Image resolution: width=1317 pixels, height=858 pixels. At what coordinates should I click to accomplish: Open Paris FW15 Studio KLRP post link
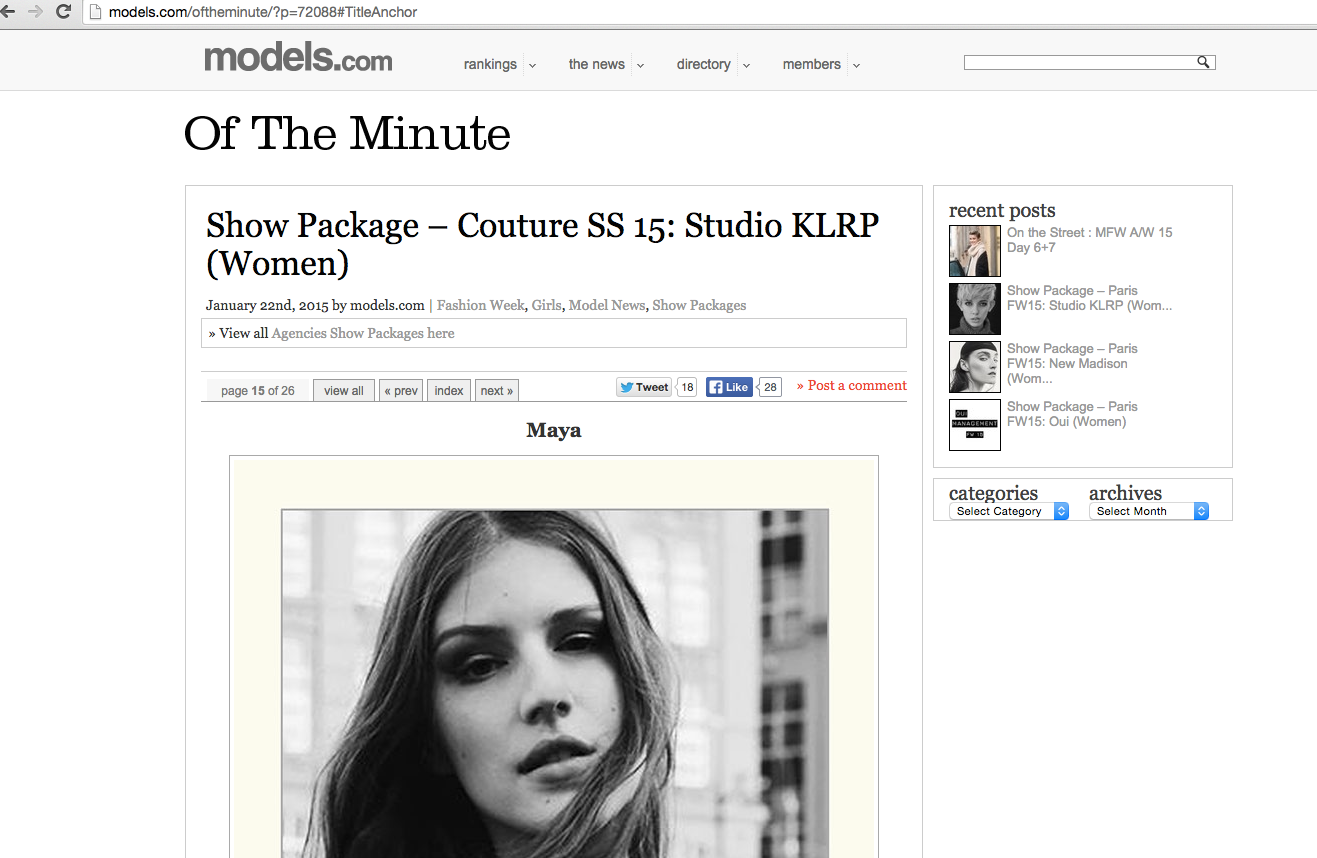click(1090, 298)
